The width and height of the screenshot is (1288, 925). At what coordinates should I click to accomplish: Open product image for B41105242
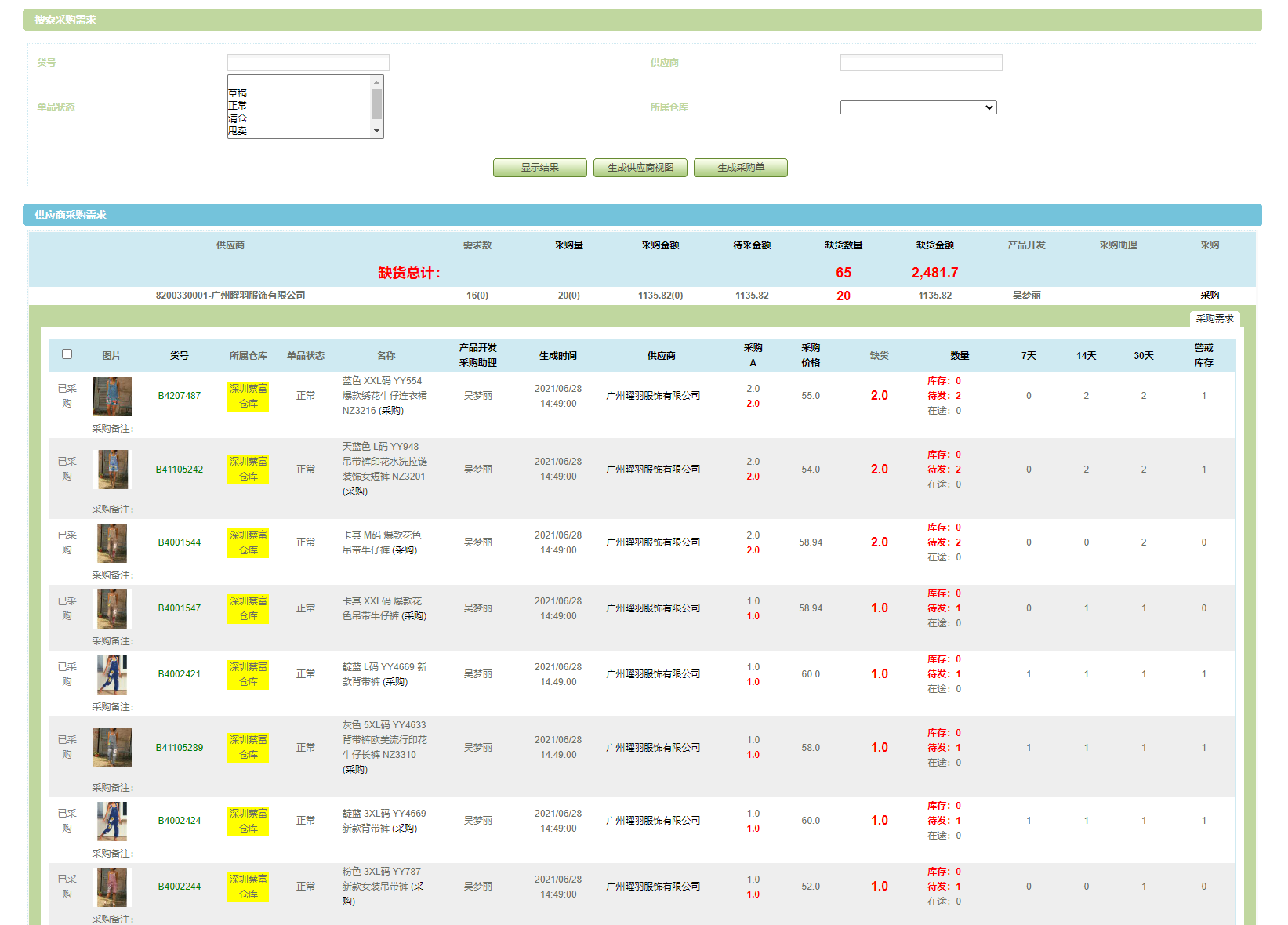(112, 470)
